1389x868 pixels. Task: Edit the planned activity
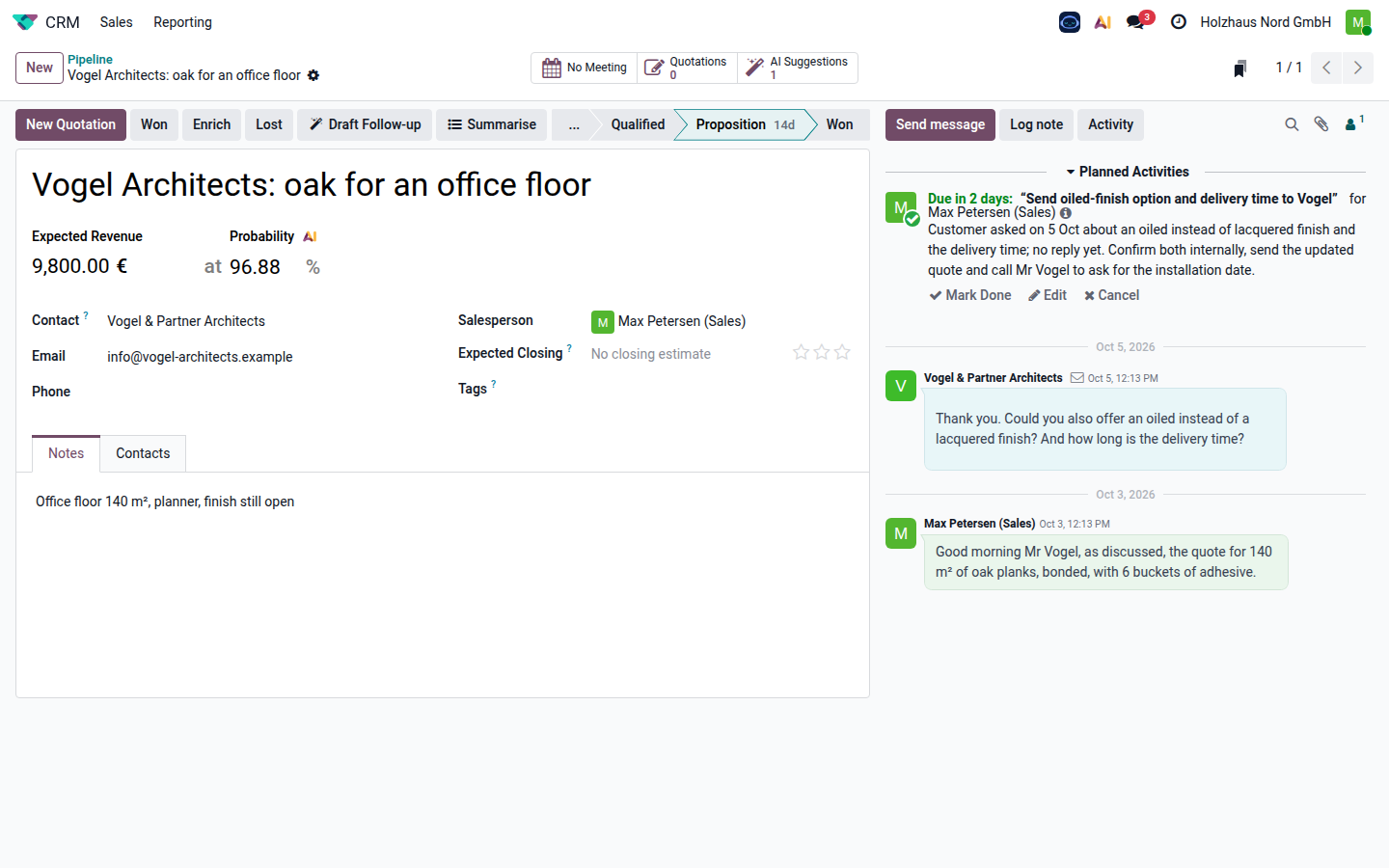[x=1048, y=295]
